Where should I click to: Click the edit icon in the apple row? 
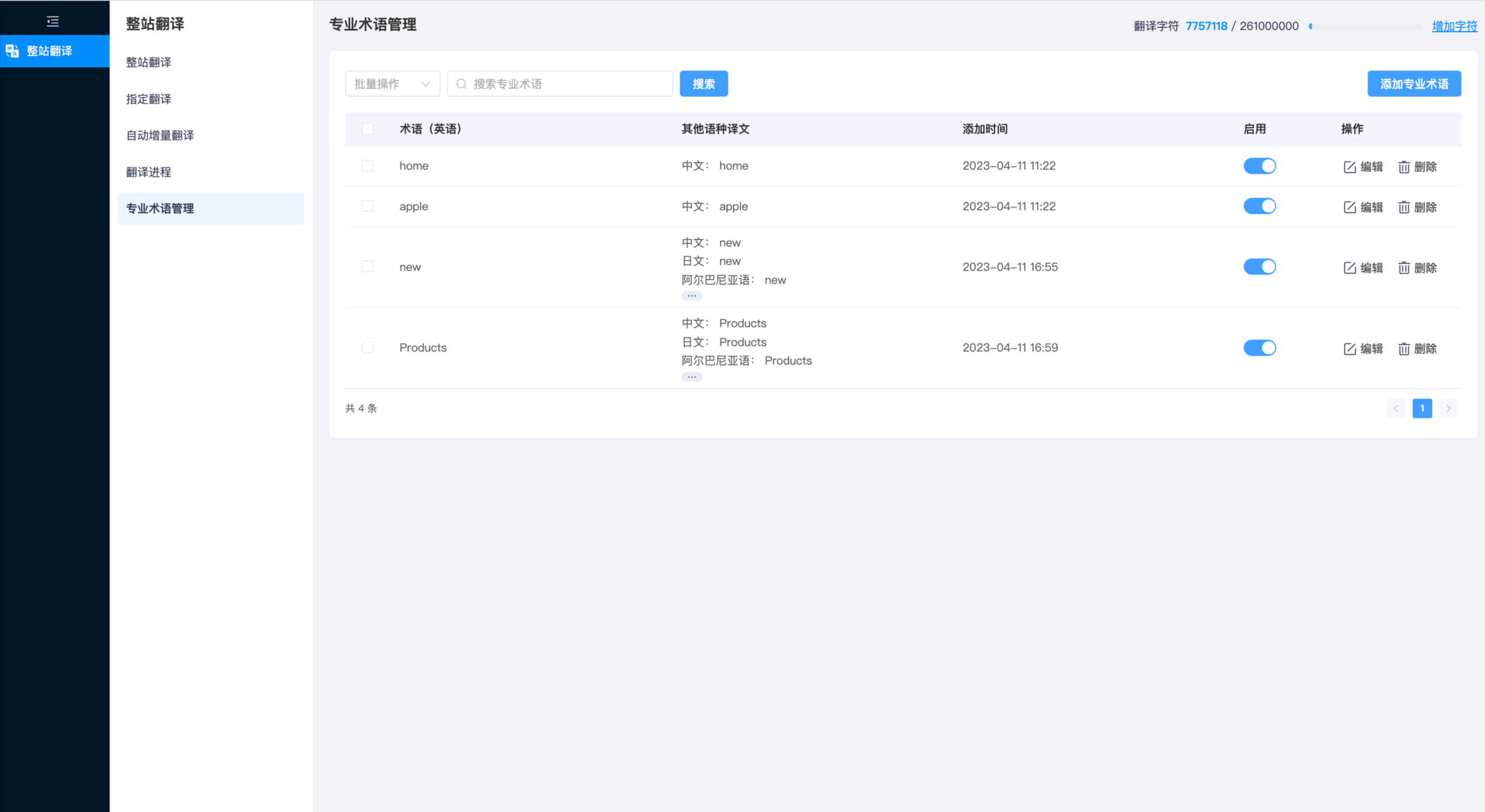point(1349,207)
